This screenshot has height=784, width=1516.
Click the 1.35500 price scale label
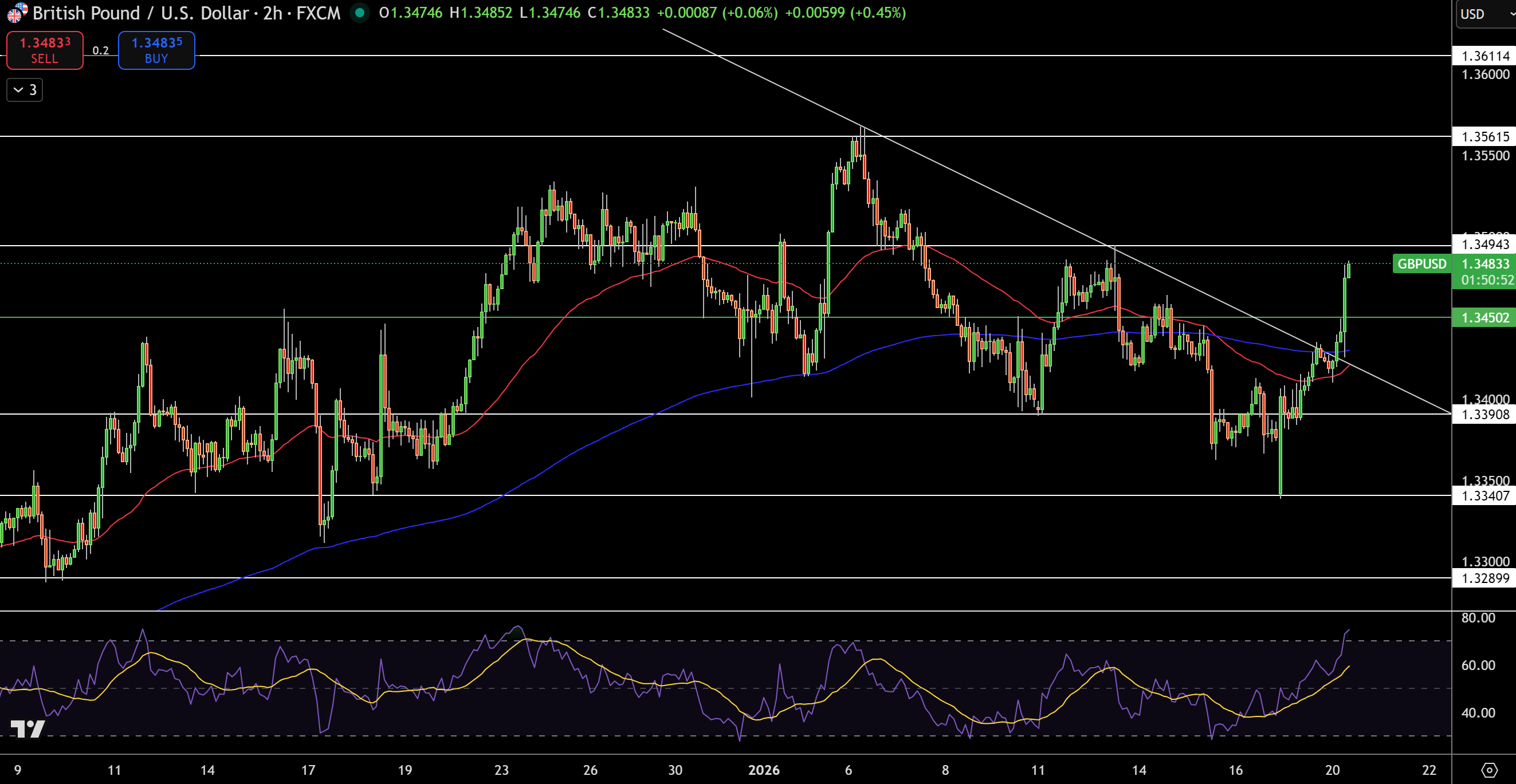pyautogui.click(x=1486, y=155)
